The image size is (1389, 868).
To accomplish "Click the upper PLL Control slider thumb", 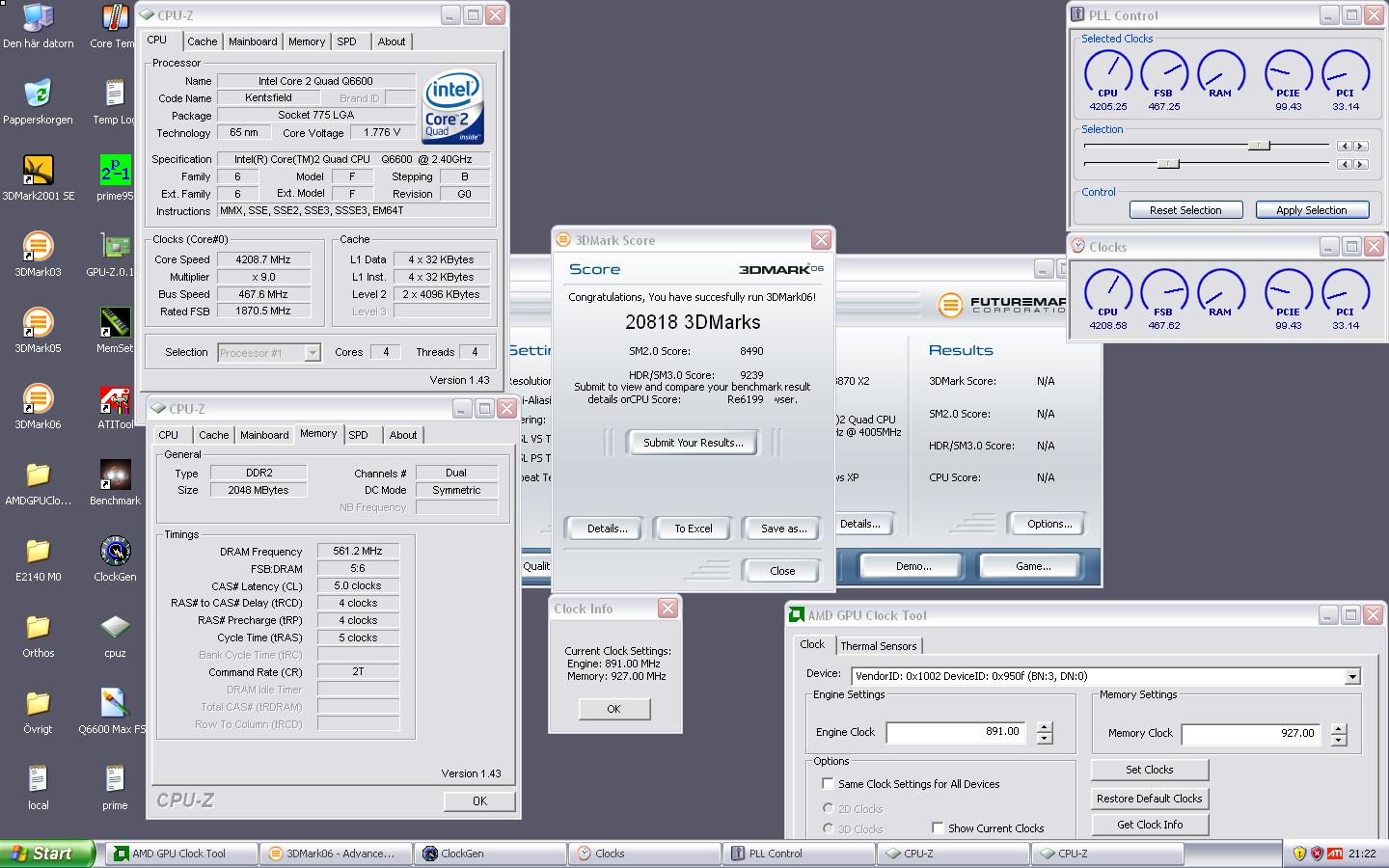I will (1259, 146).
